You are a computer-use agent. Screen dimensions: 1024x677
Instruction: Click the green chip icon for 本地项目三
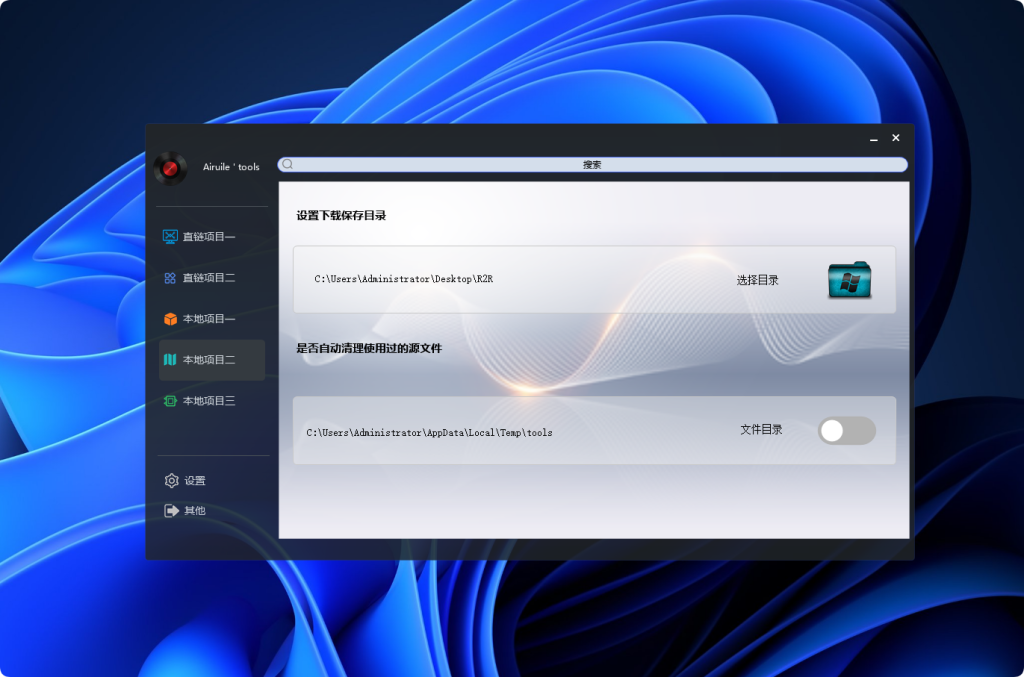170,401
